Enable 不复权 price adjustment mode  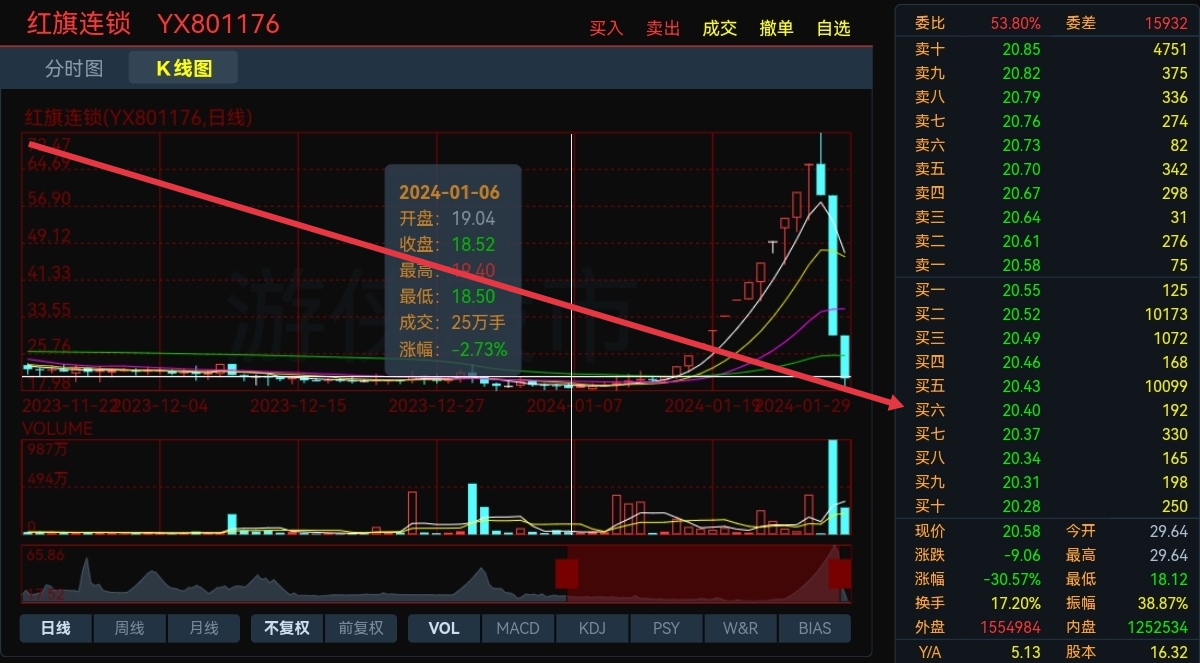tap(287, 628)
